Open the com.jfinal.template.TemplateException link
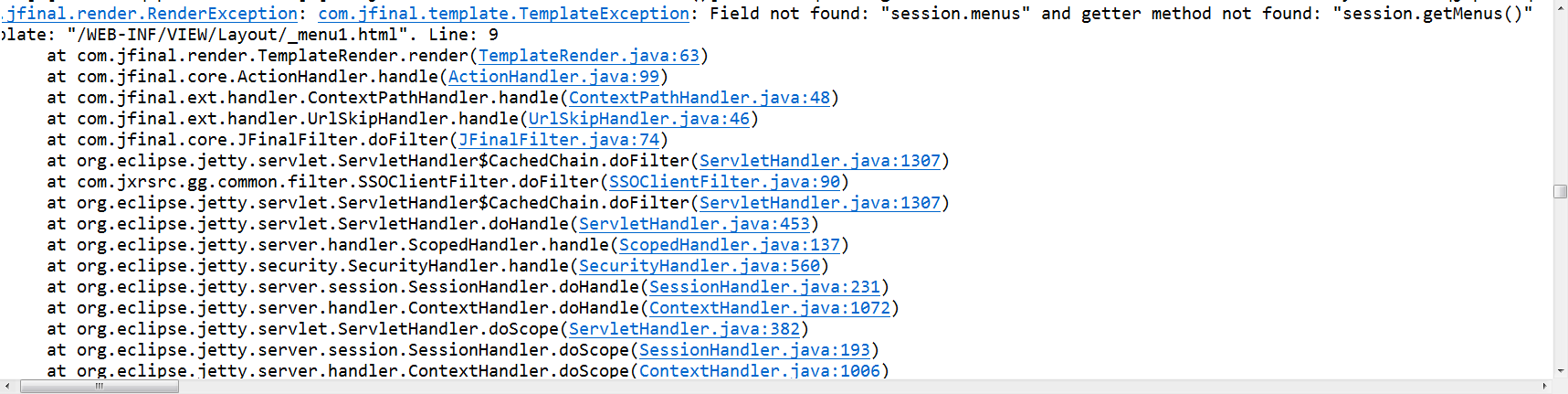Viewport: 1568px width, 394px height. tap(504, 14)
